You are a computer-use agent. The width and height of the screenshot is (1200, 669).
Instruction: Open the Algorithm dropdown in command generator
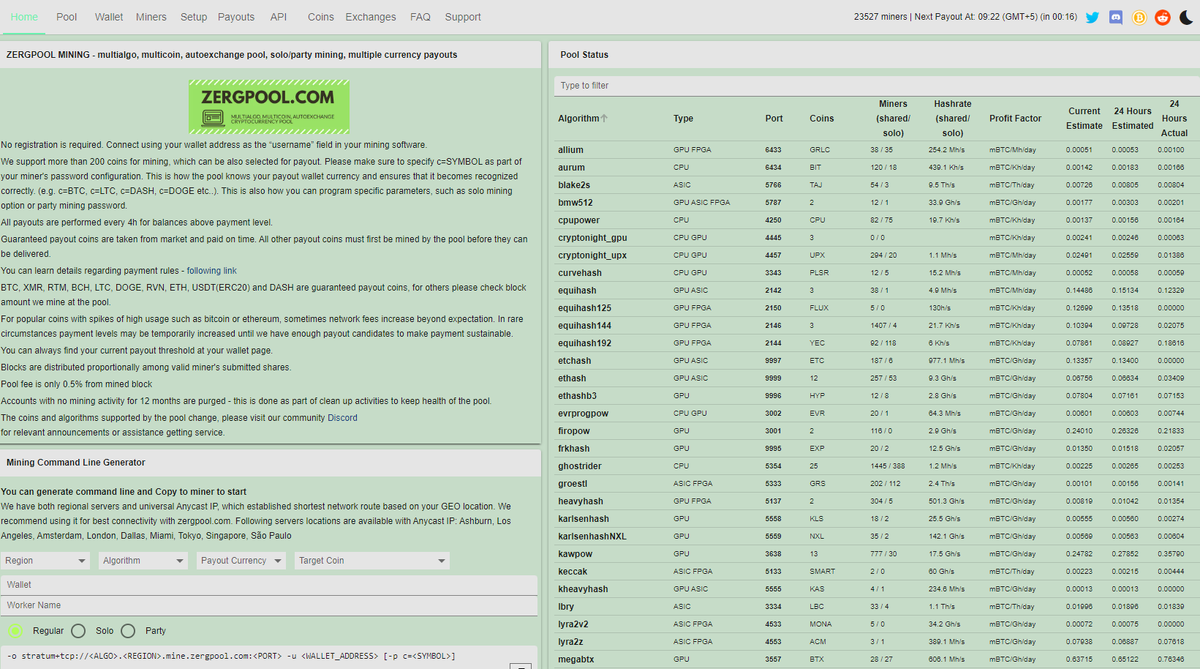[x=143, y=561]
